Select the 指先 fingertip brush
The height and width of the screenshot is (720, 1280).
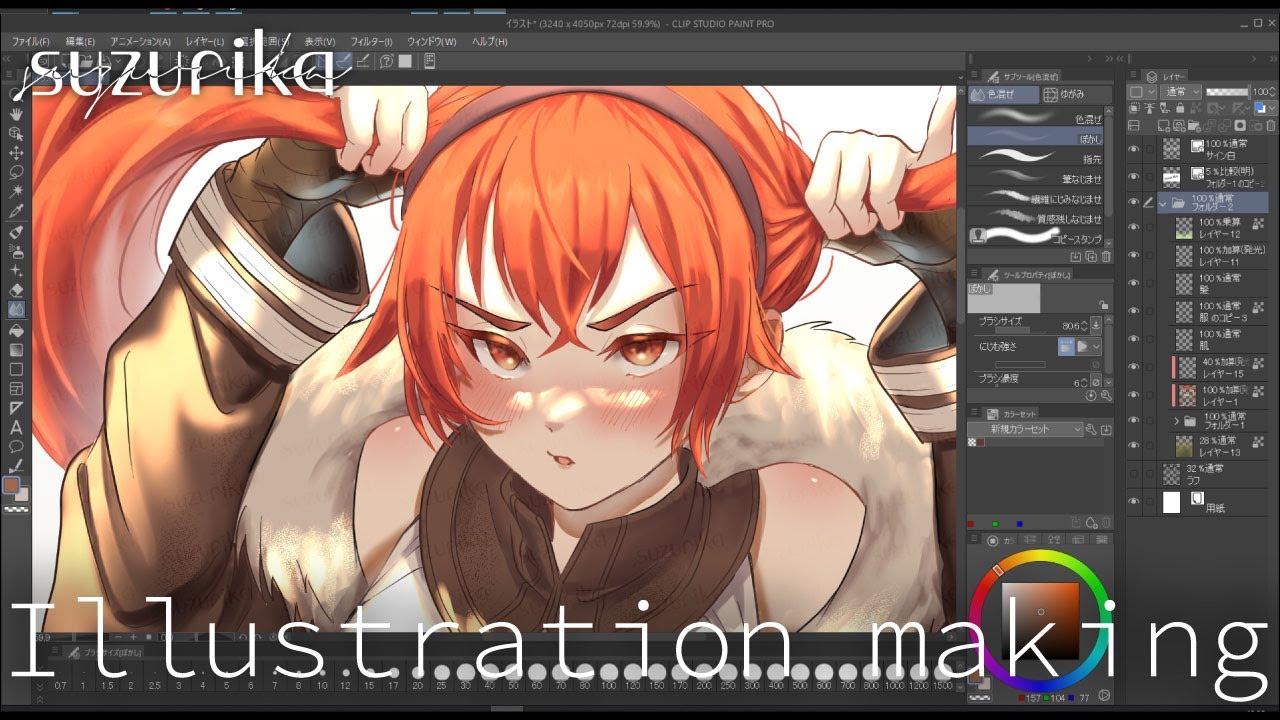coord(1036,156)
